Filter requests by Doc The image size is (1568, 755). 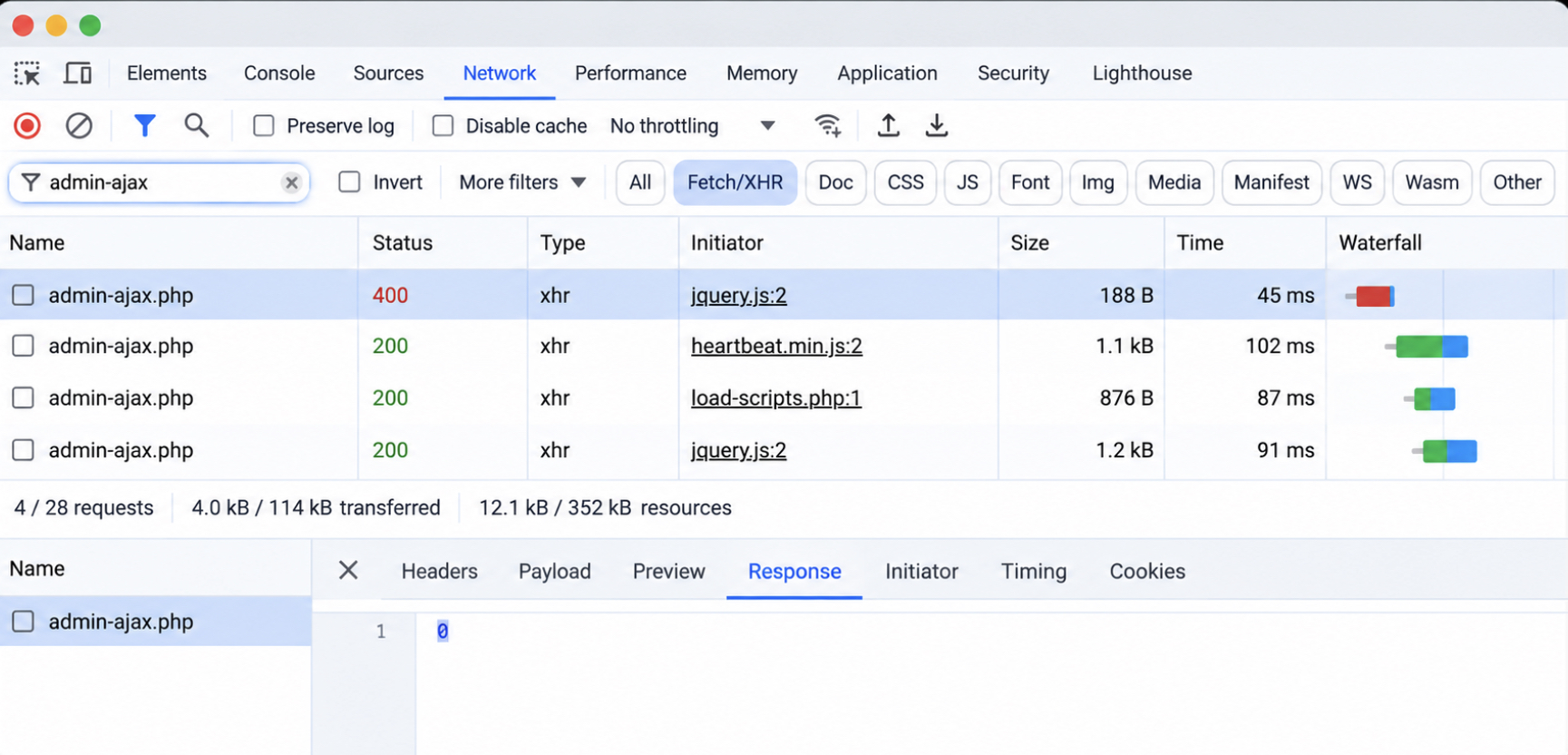point(835,182)
